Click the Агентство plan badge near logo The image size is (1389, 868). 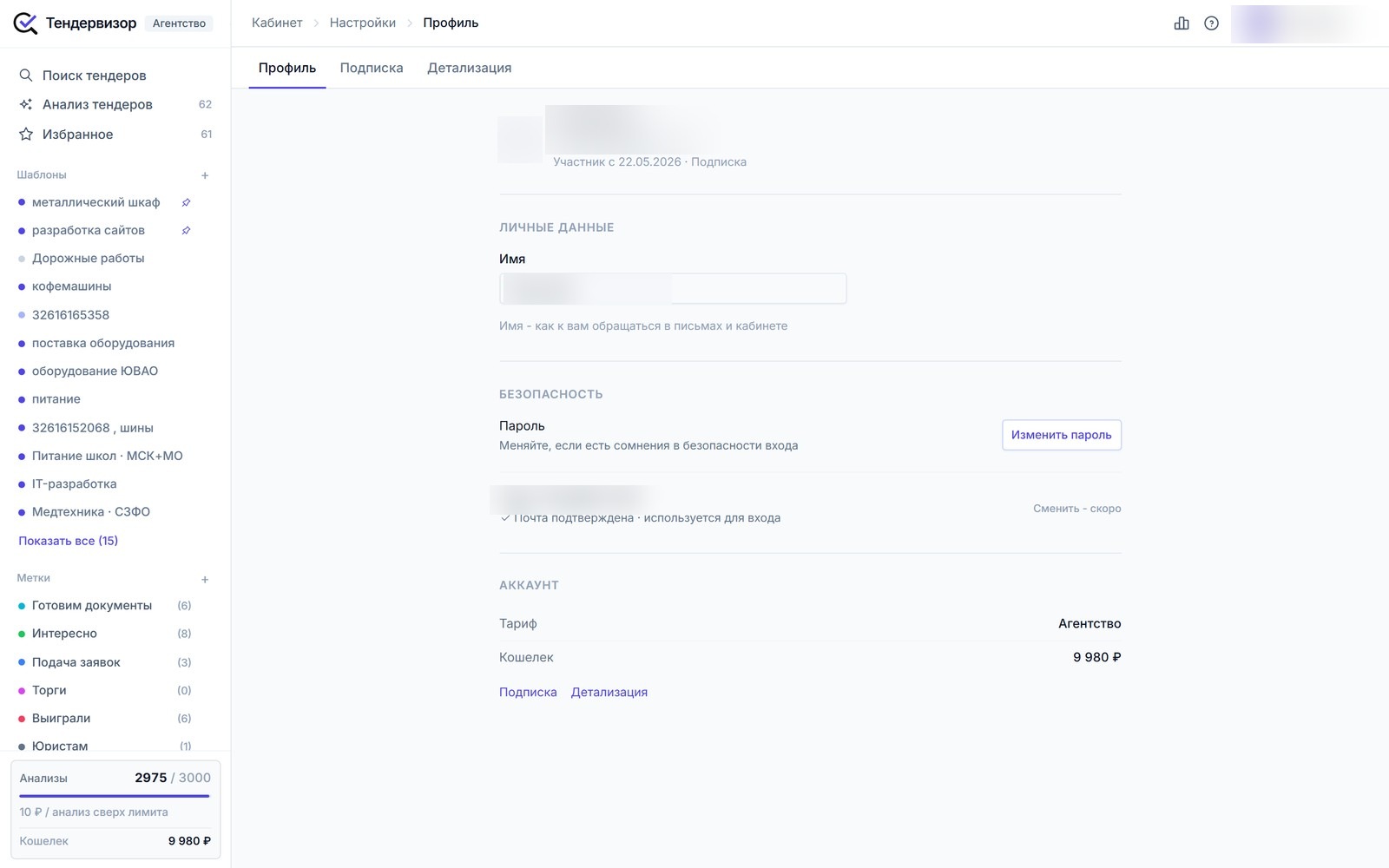pos(179,23)
